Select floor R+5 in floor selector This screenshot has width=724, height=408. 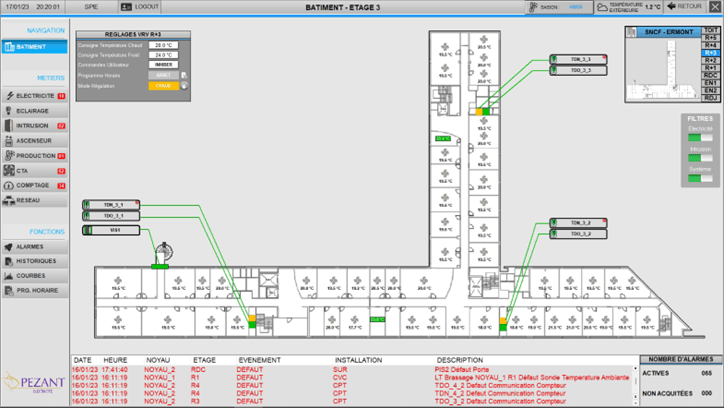click(x=710, y=39)
